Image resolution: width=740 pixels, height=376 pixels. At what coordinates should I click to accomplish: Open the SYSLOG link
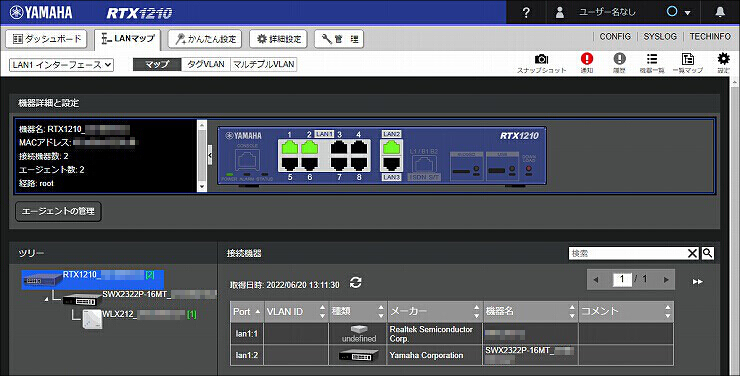point(660,36)
